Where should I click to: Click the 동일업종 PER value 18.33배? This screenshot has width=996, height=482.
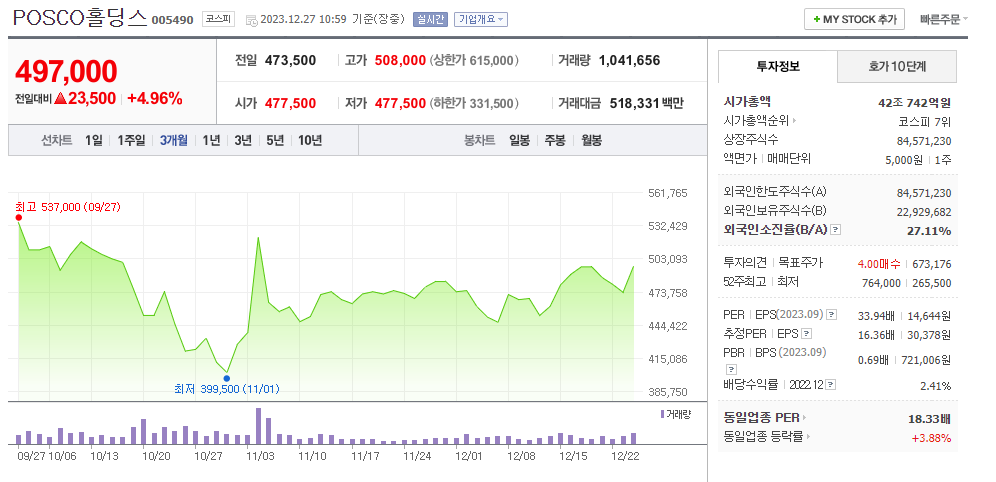click(x=930, y=418)
